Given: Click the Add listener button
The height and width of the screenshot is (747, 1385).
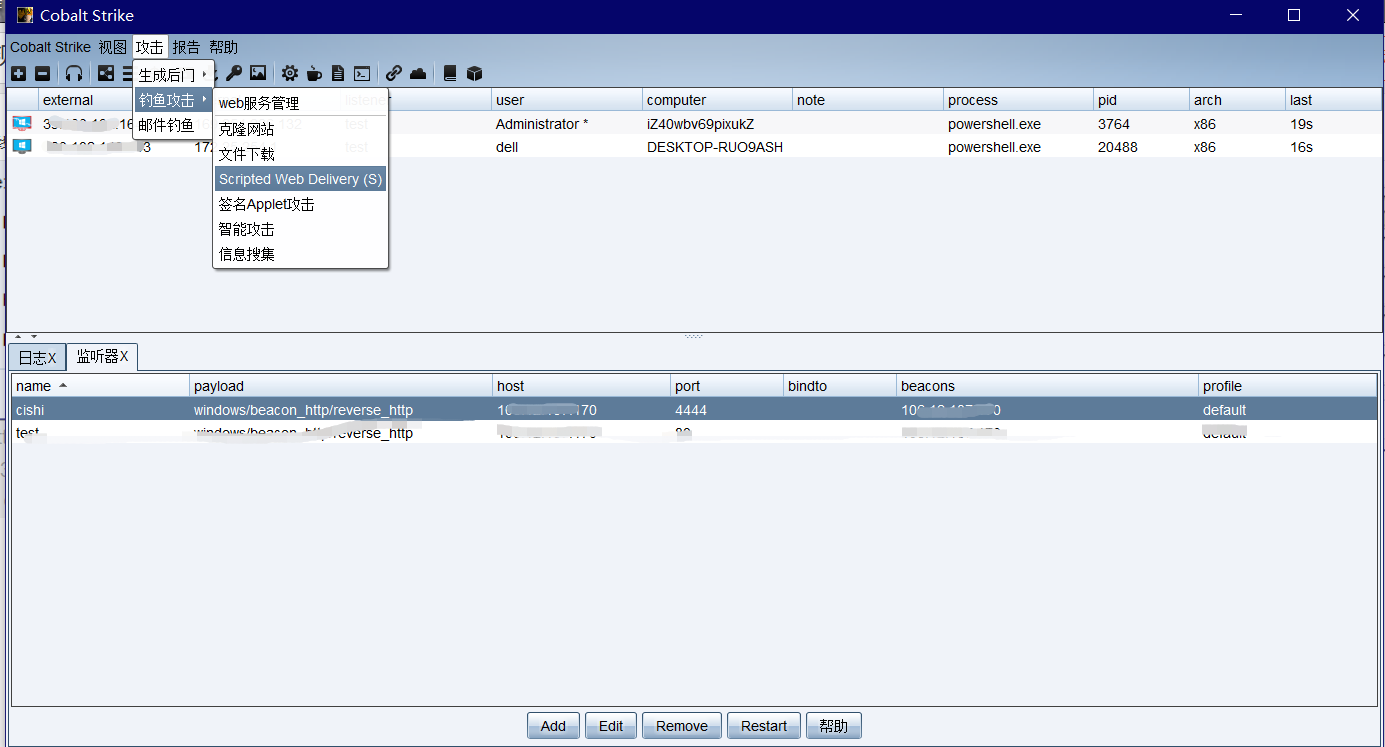Looking at the screenshot, I should 553,726.
